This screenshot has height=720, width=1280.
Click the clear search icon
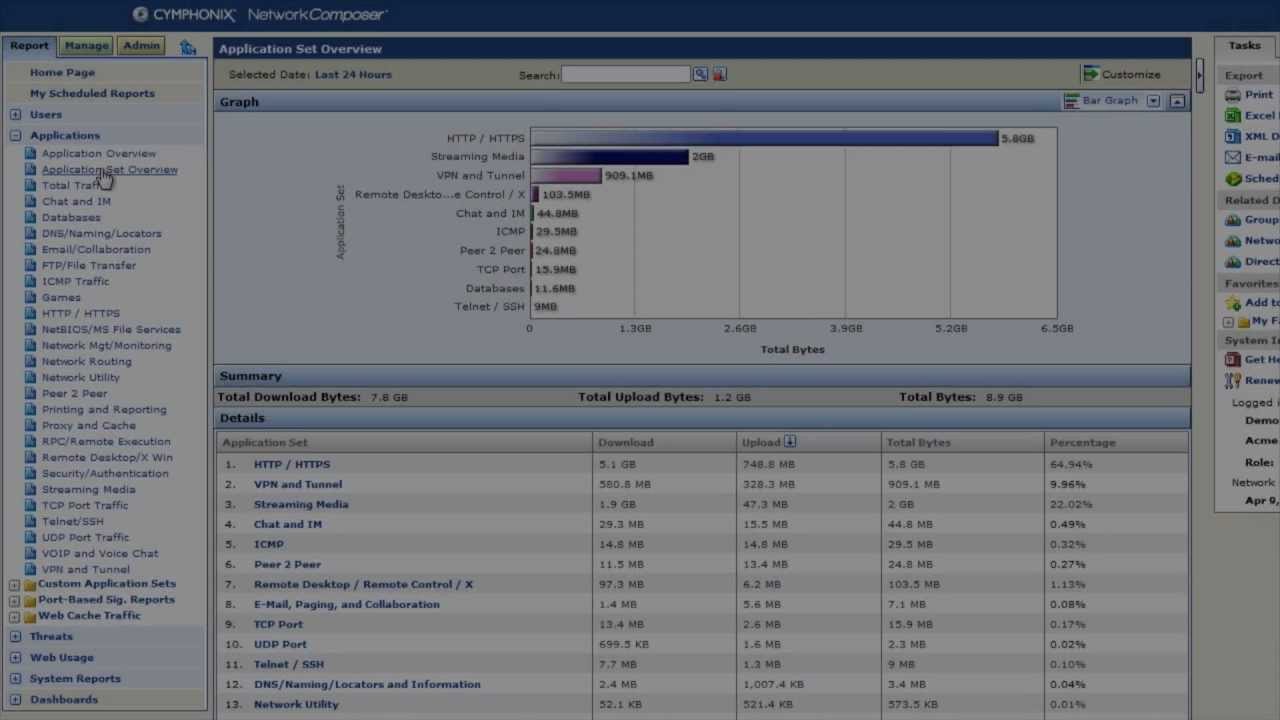[719, 74]
